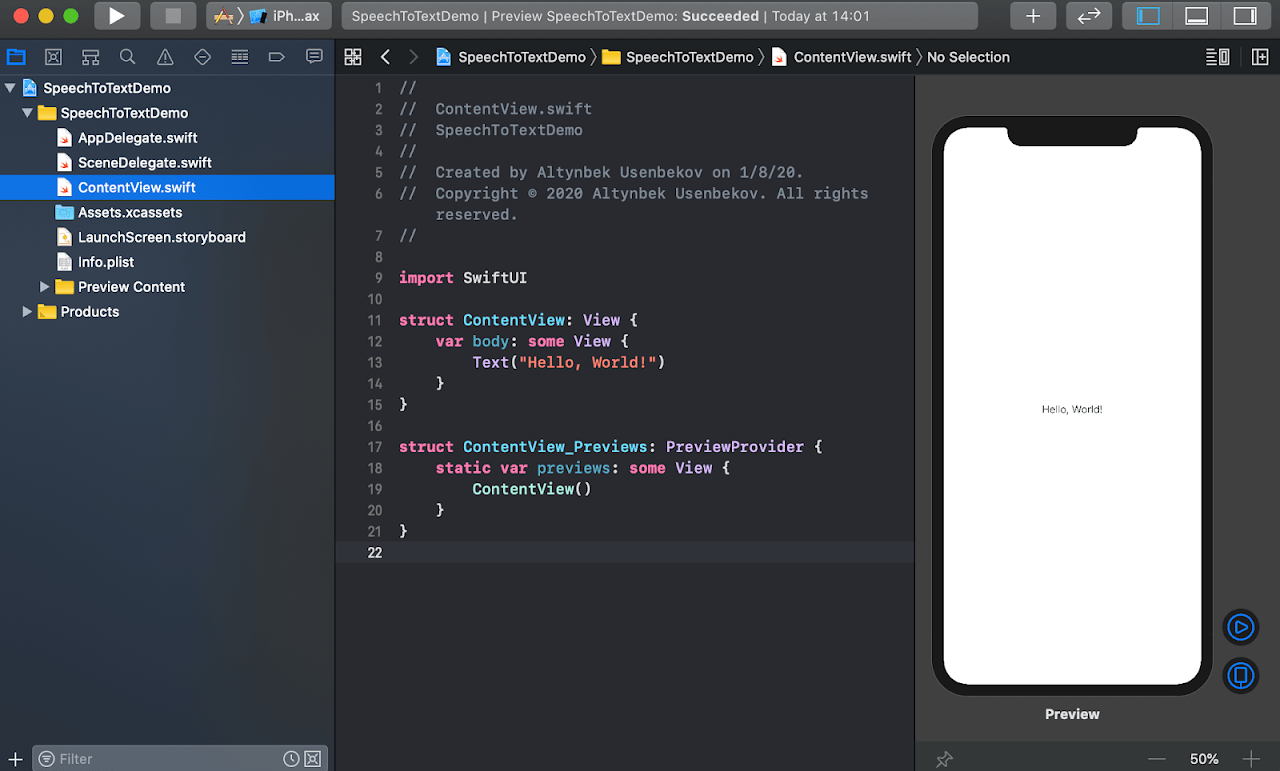Open the Library with the plus button
Image resolution: width=1280 pixels, height=771 pixels.
[1033, 16]
